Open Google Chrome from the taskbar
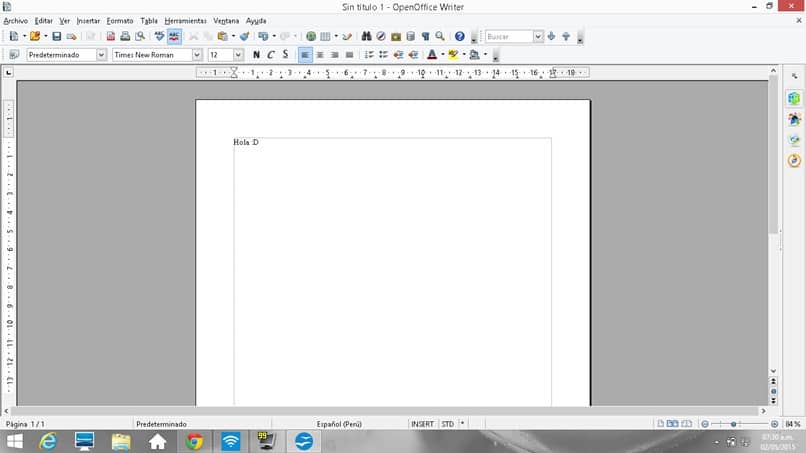Viewport: 806px width, 453px height. coord(194,441)
